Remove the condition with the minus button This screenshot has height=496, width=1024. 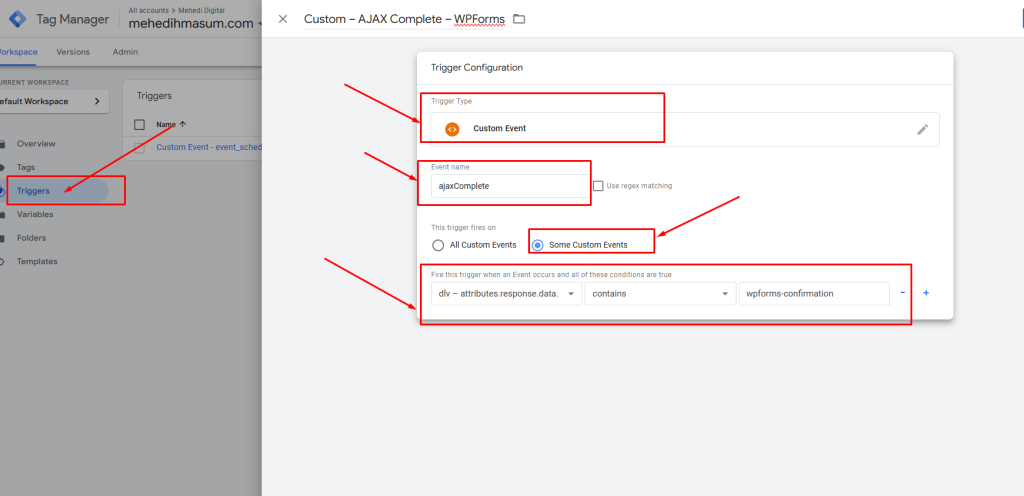pos(903,293)
